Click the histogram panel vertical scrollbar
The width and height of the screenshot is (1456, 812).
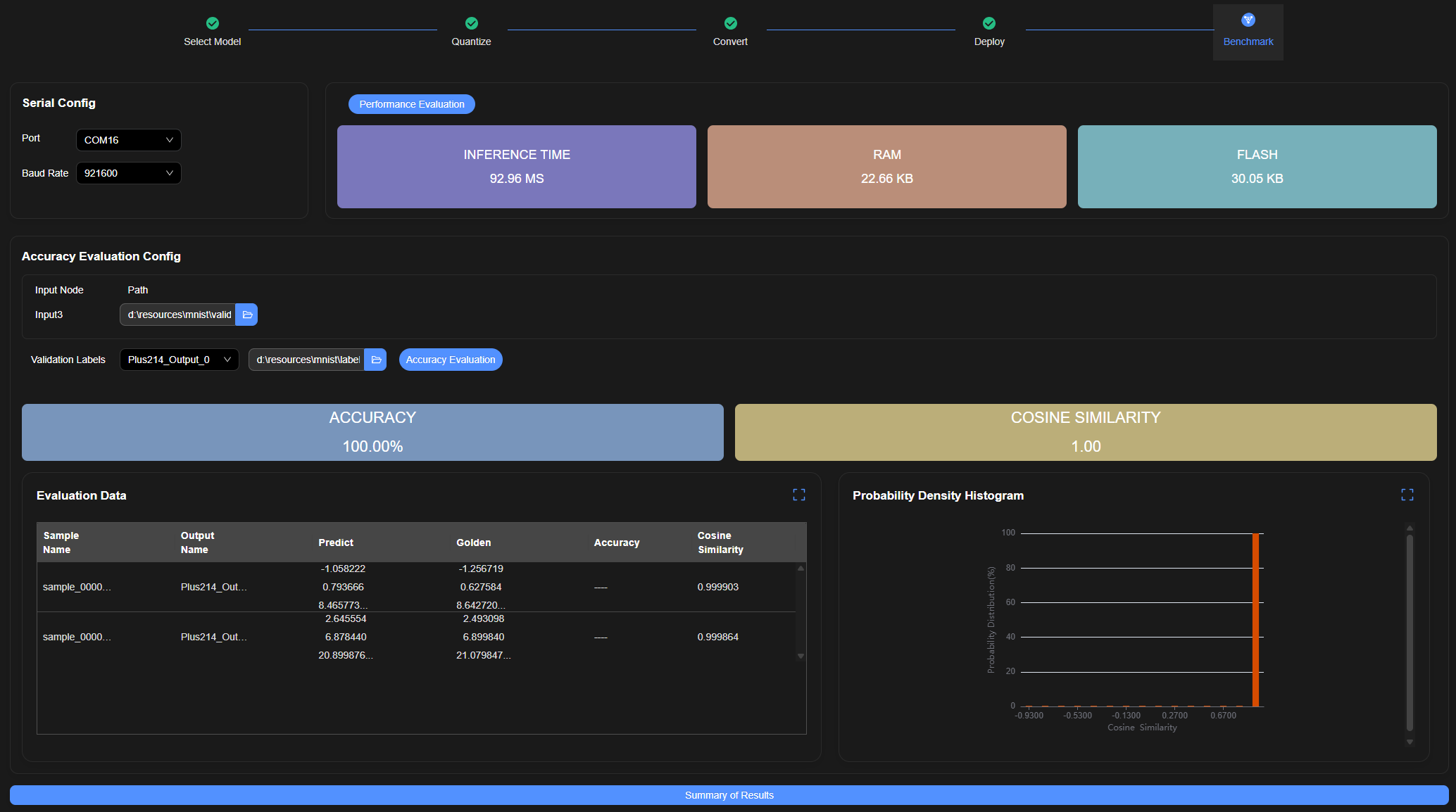click(1410, 633)
